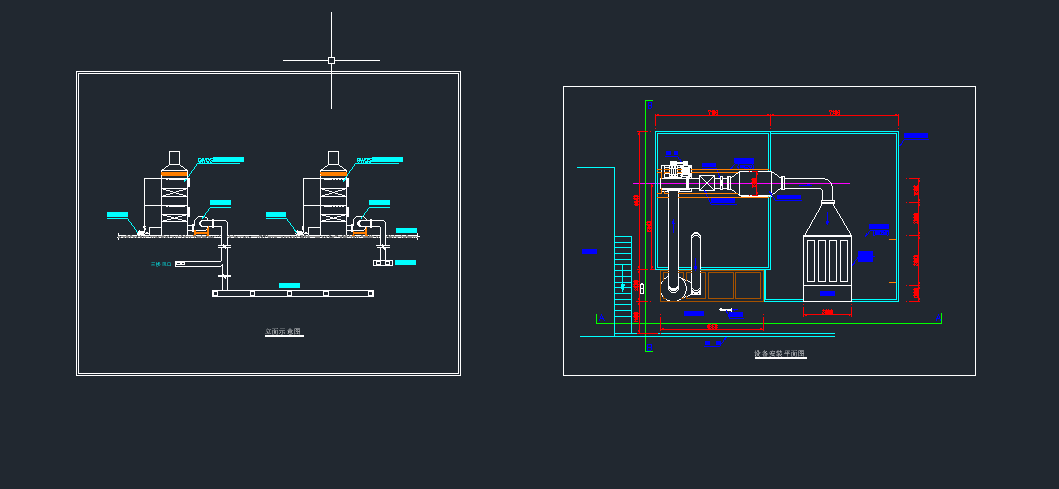The height and width of the screenshot is (489, 1059).
Task: Select the left scrubber tower body
Action: (174, 193)
